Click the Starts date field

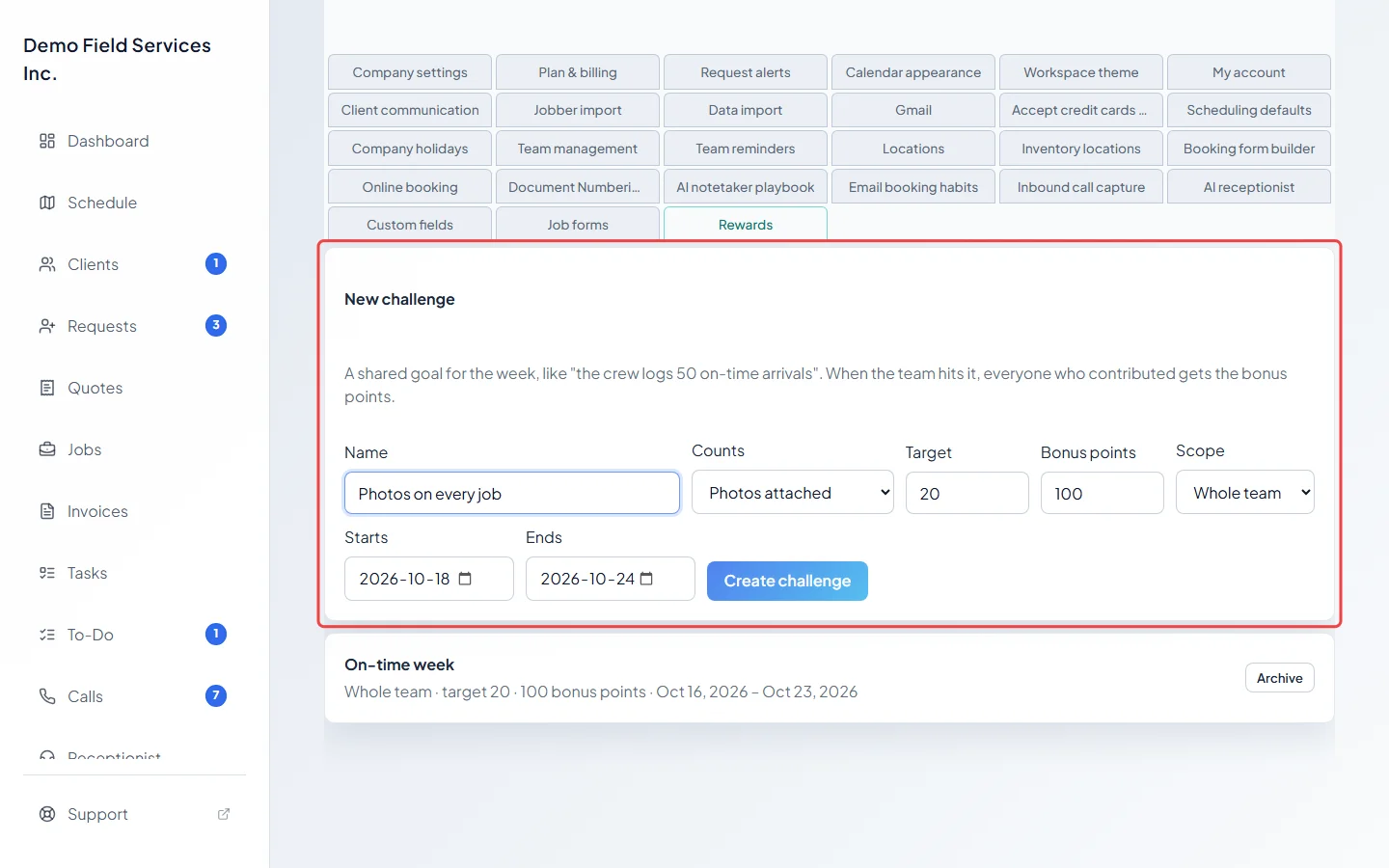(429, 579)
